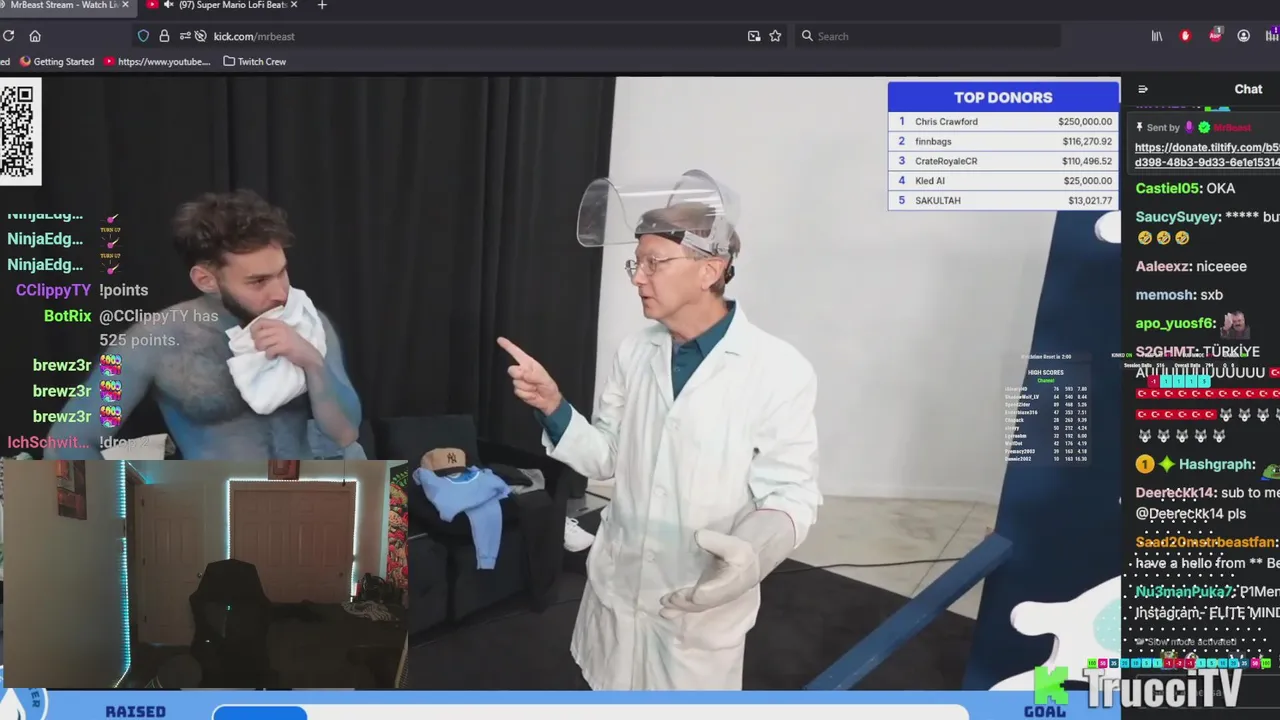This screenshot has width=1280, height=720.
Task: Click username Deereckk14 in chat
Action: [x=1176, y=493]
